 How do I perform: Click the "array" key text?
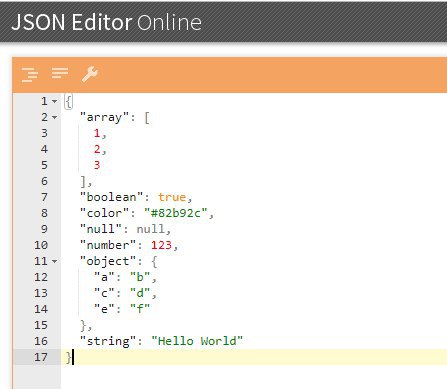(104, 117)
